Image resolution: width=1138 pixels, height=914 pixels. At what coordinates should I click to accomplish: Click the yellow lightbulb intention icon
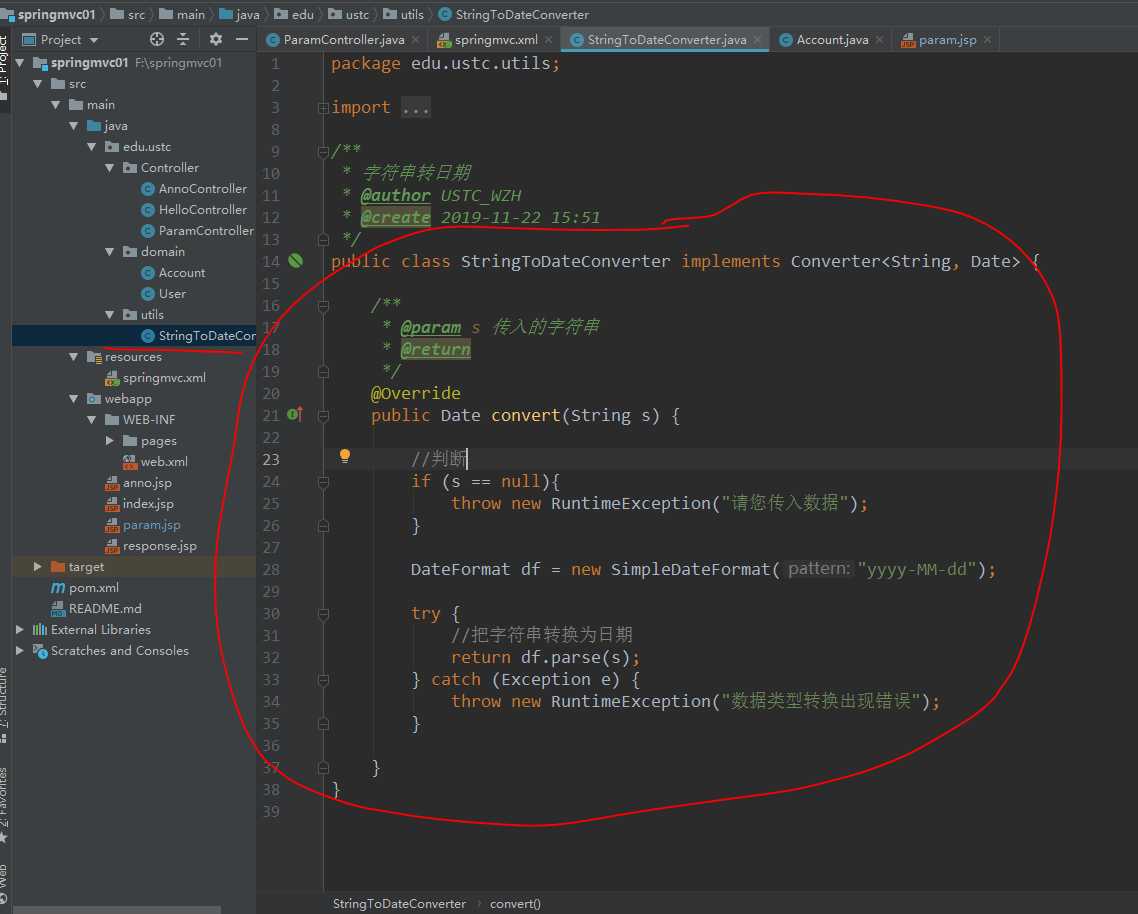(345, 456)
